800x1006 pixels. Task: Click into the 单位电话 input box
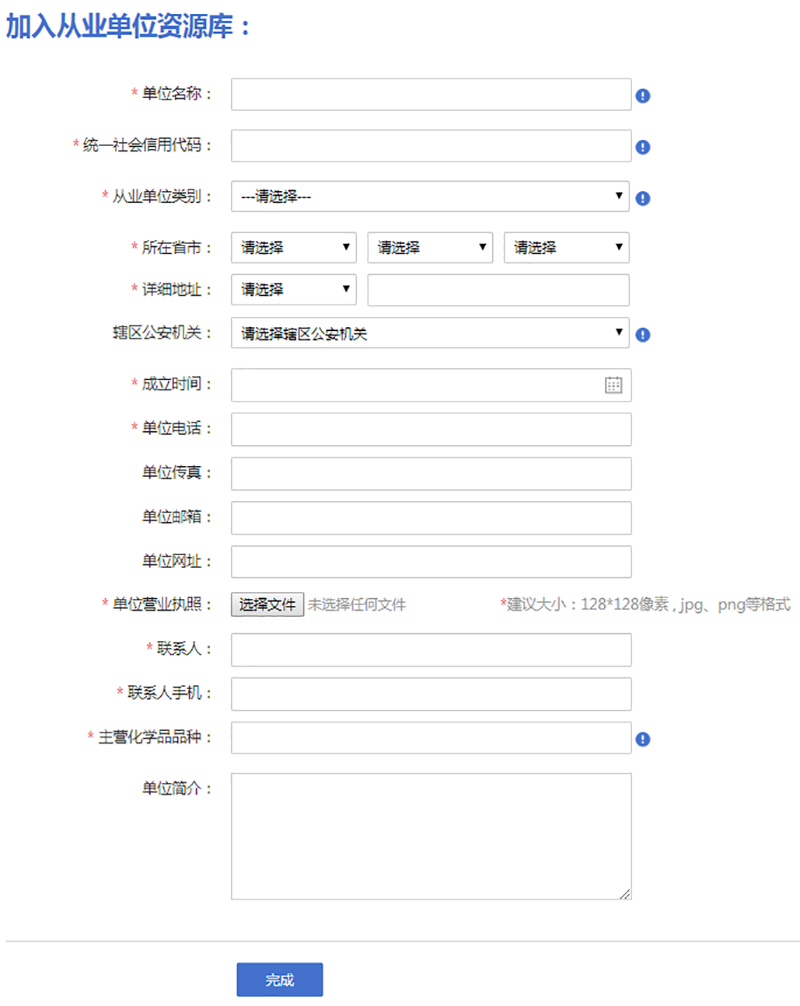(431, 429)
